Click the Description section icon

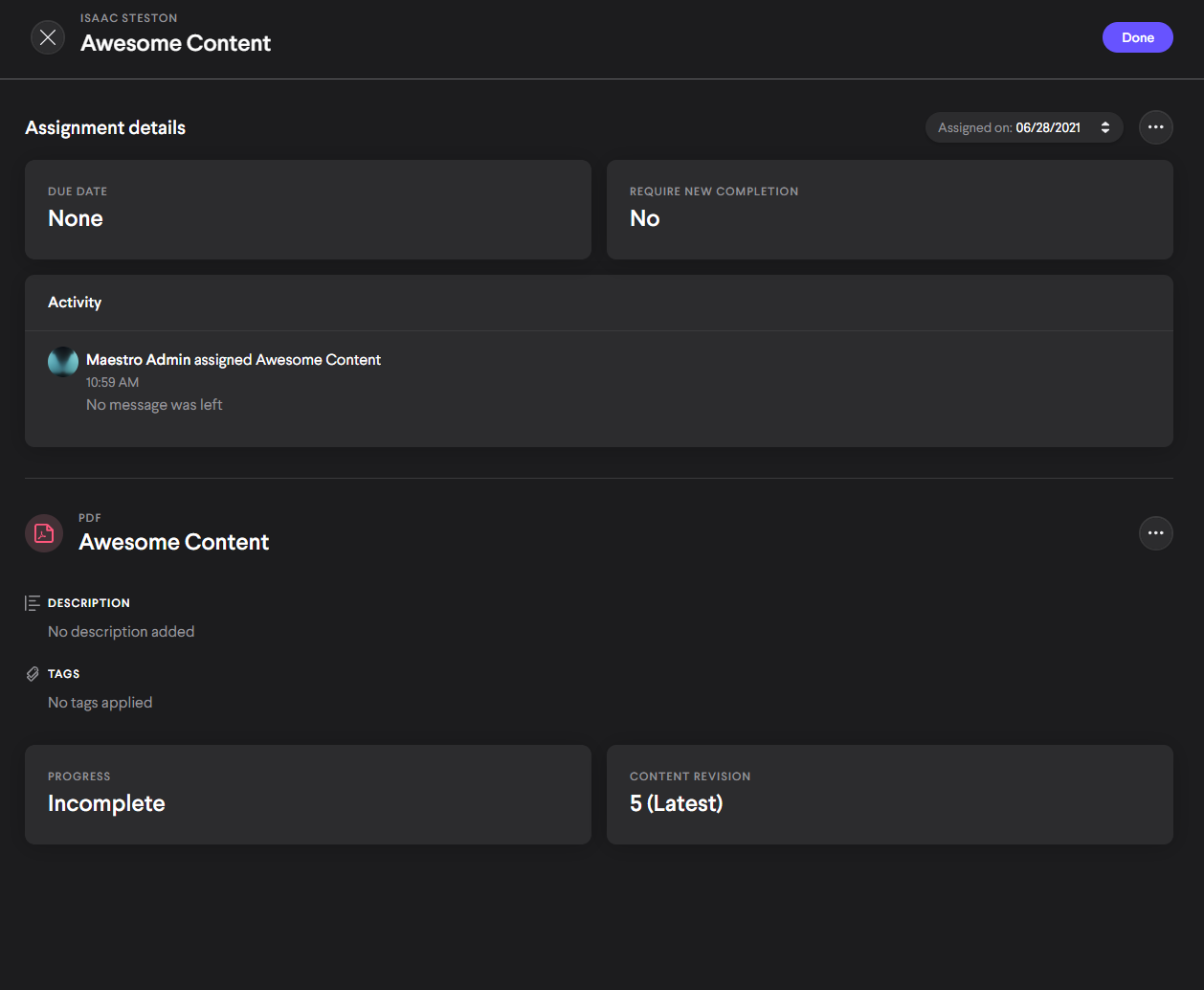[x=33, y=603]
